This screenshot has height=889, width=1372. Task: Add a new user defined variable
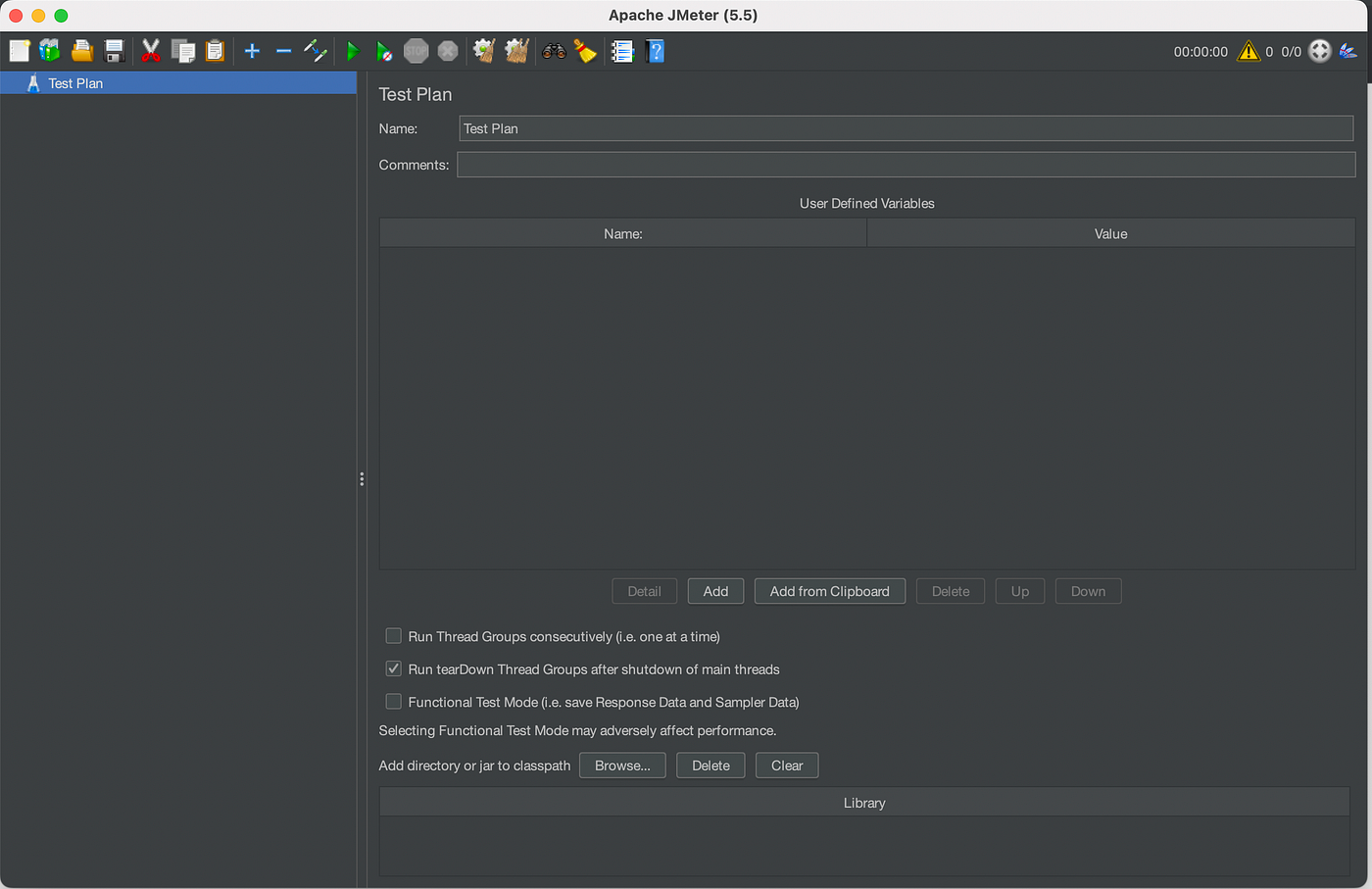pos(715,591)
